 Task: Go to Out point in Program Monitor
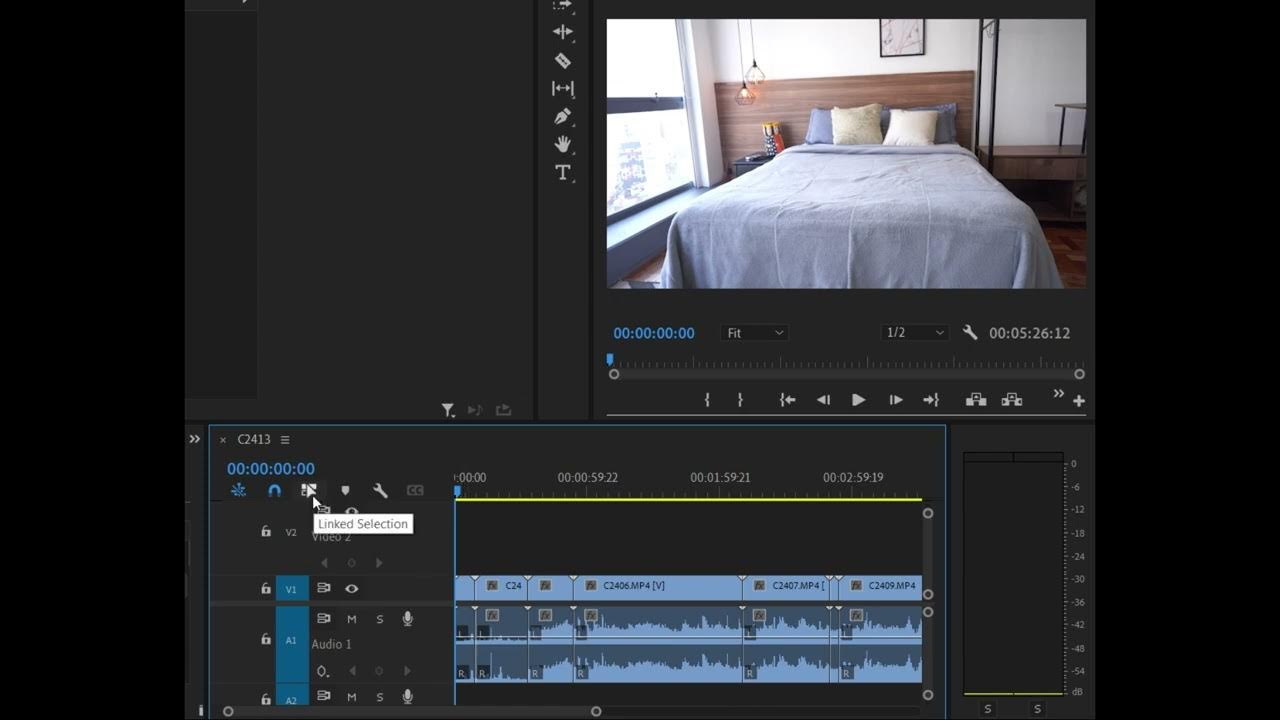tap(931, 400)
